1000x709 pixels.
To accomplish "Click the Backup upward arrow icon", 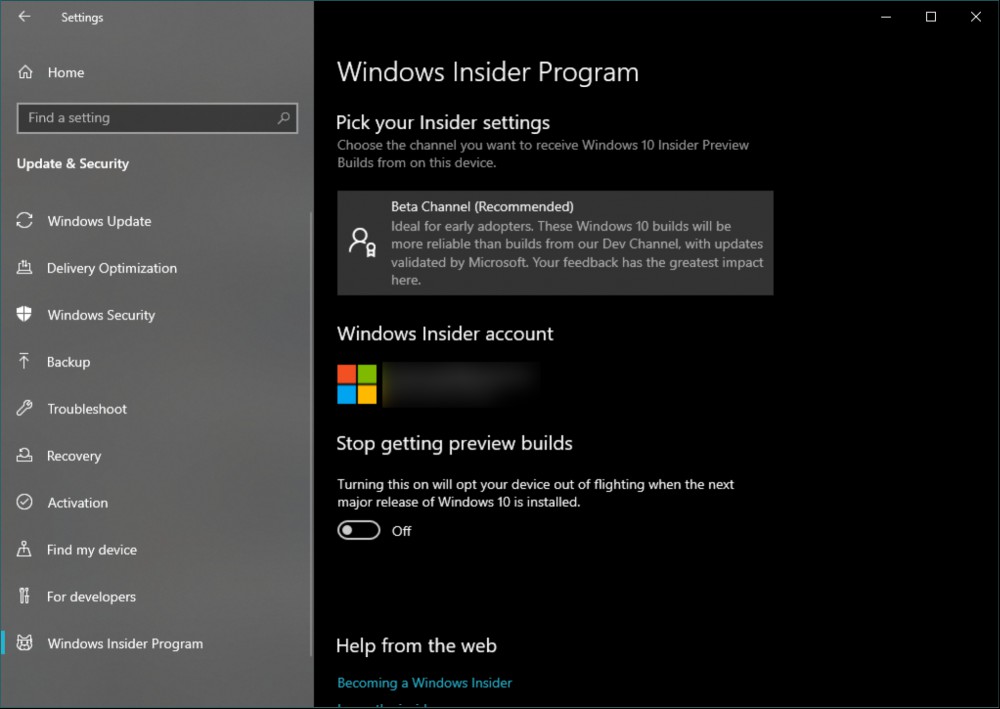I will (x=24, y=362).
